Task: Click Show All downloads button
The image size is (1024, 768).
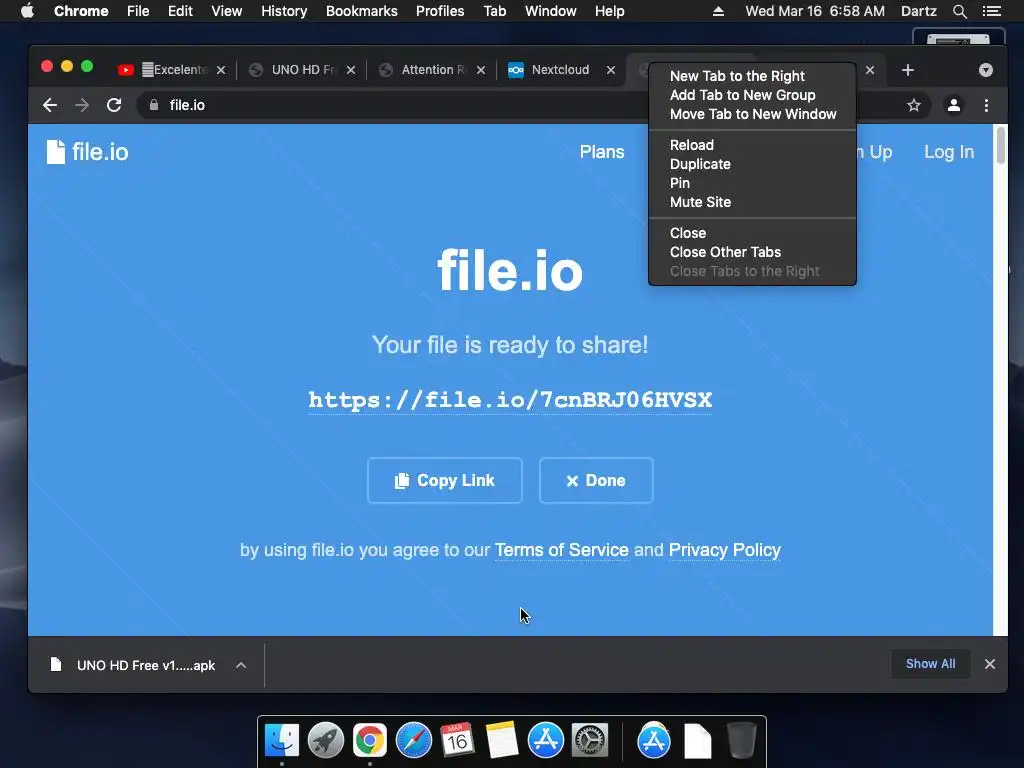Action: [x=931, y=664]
